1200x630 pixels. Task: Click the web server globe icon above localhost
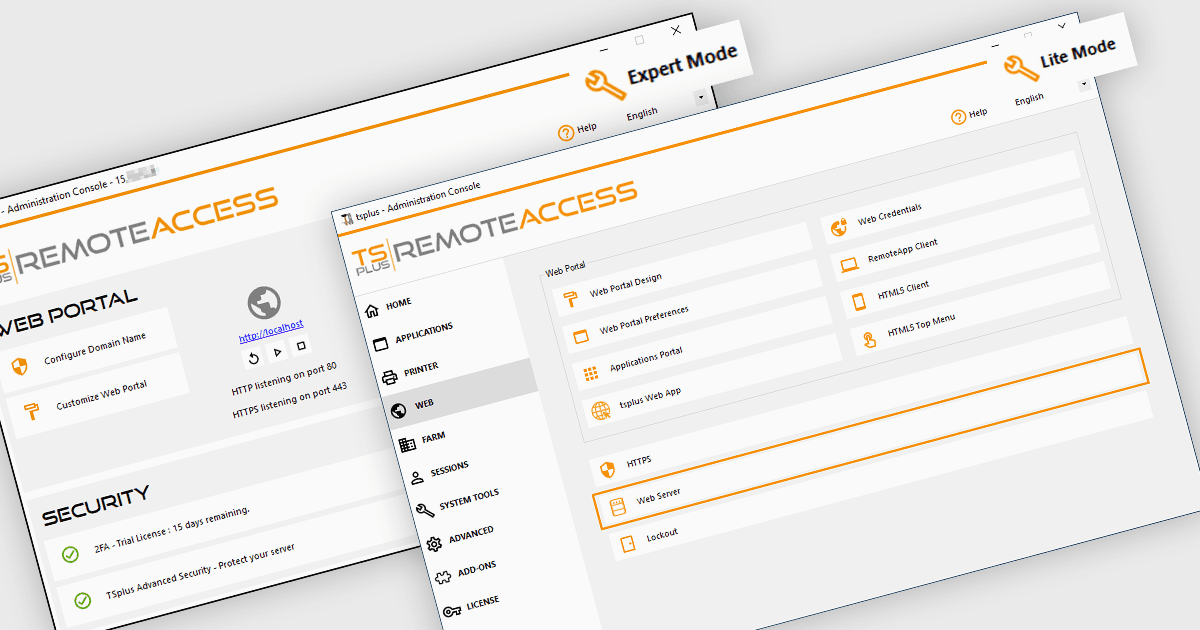(263, 303)
